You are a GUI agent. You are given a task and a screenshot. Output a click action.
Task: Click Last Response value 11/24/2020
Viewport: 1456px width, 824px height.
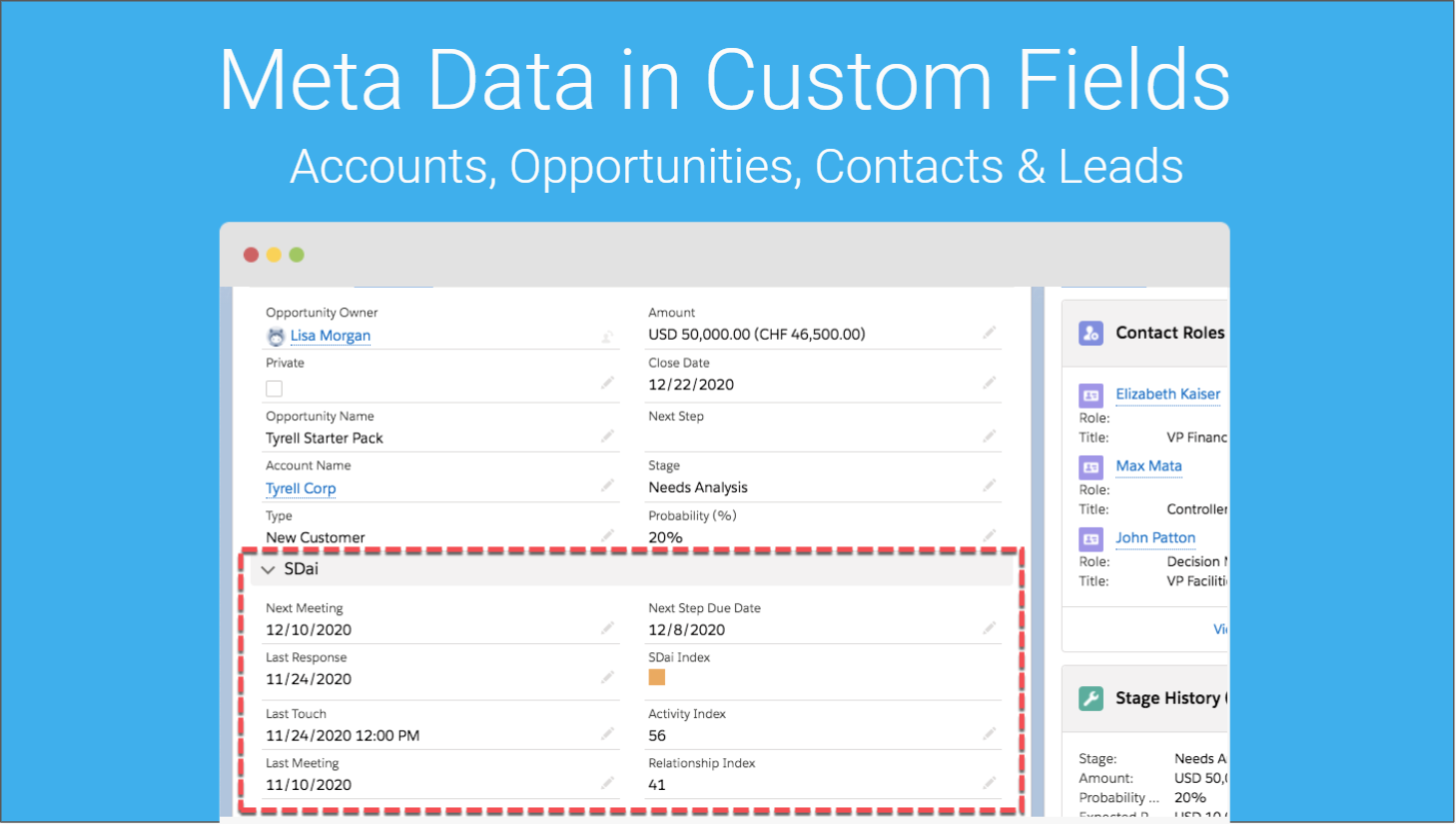click(x=309, y=679)
